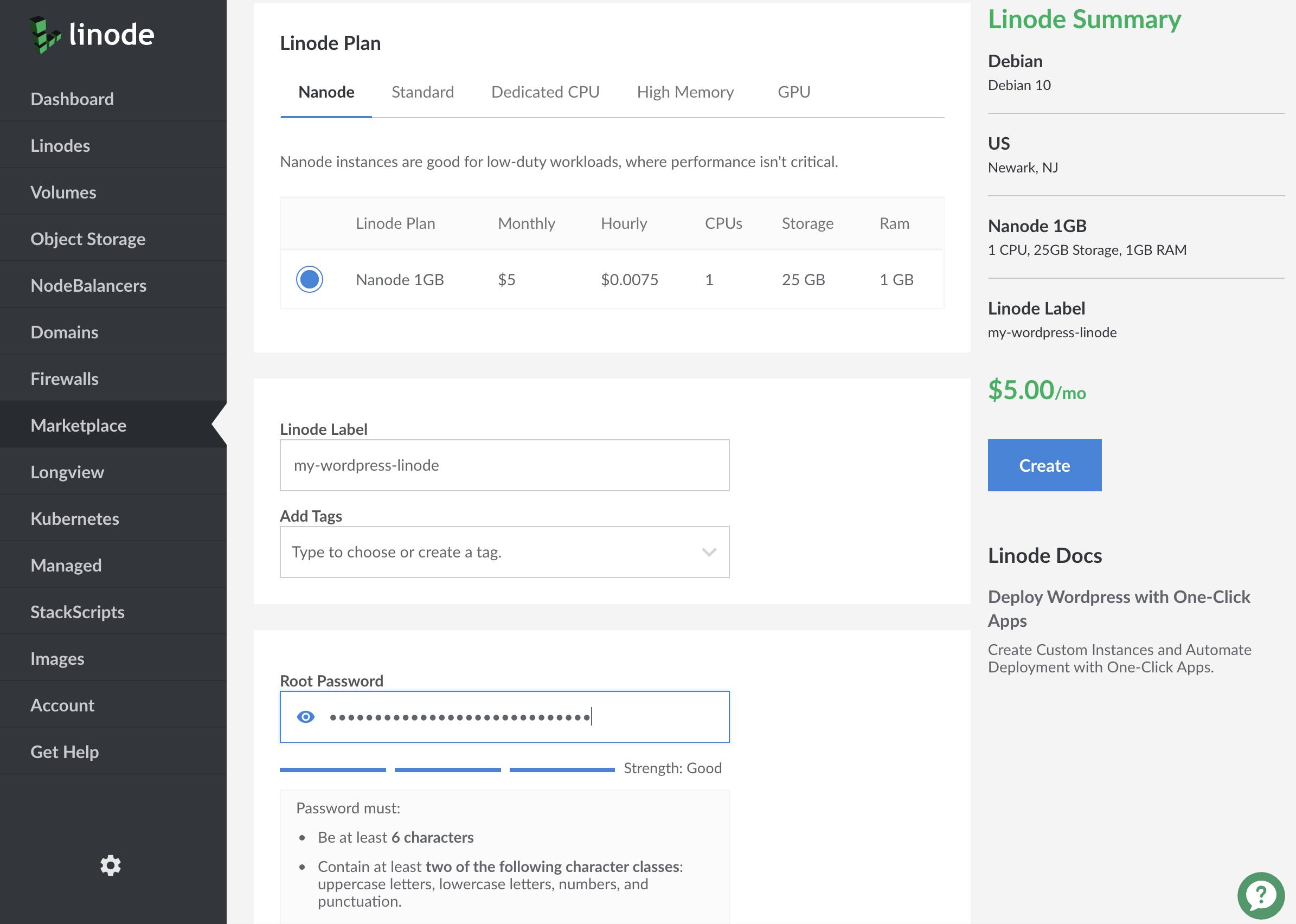Click the Linode logo icon
The width and height of the screenshot is (1296, 924).
(46, 35)
